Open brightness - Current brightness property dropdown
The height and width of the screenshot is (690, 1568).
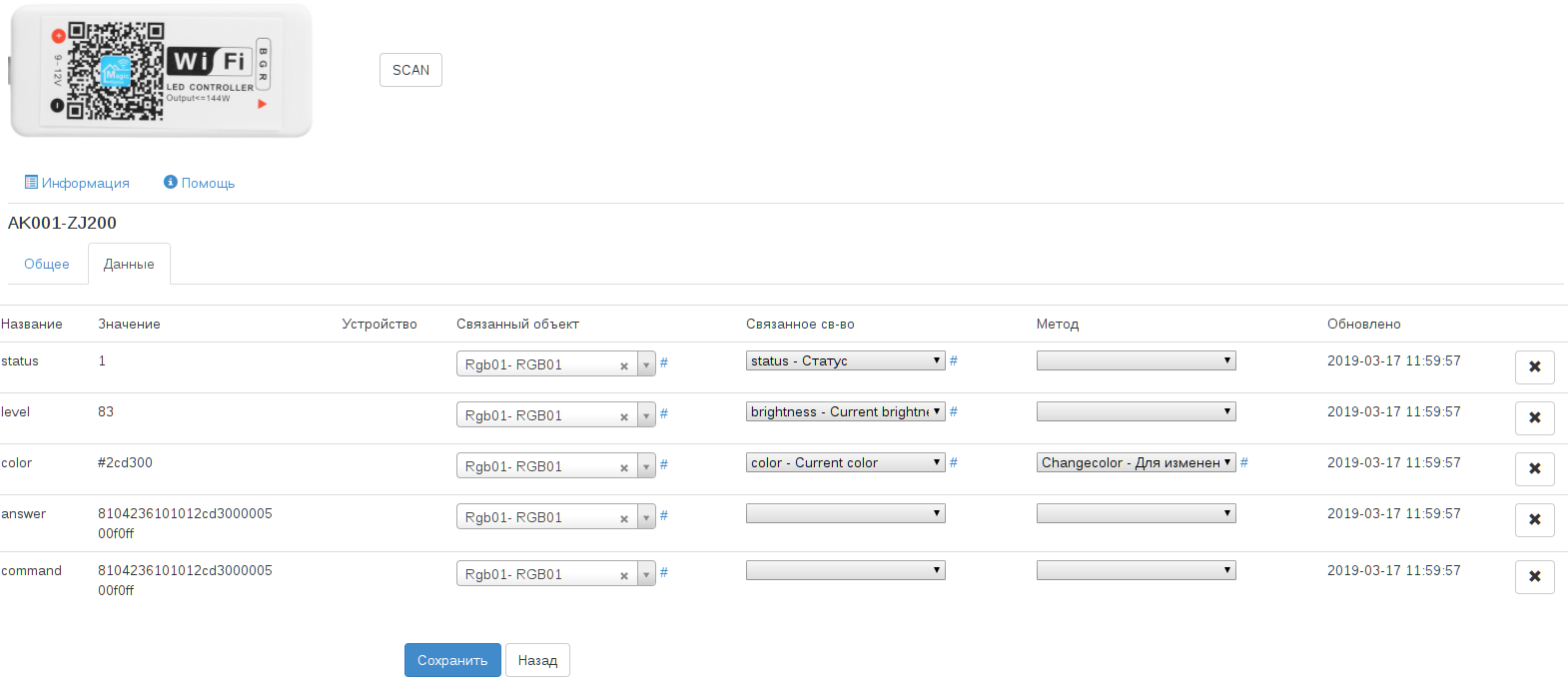point(845,411)
